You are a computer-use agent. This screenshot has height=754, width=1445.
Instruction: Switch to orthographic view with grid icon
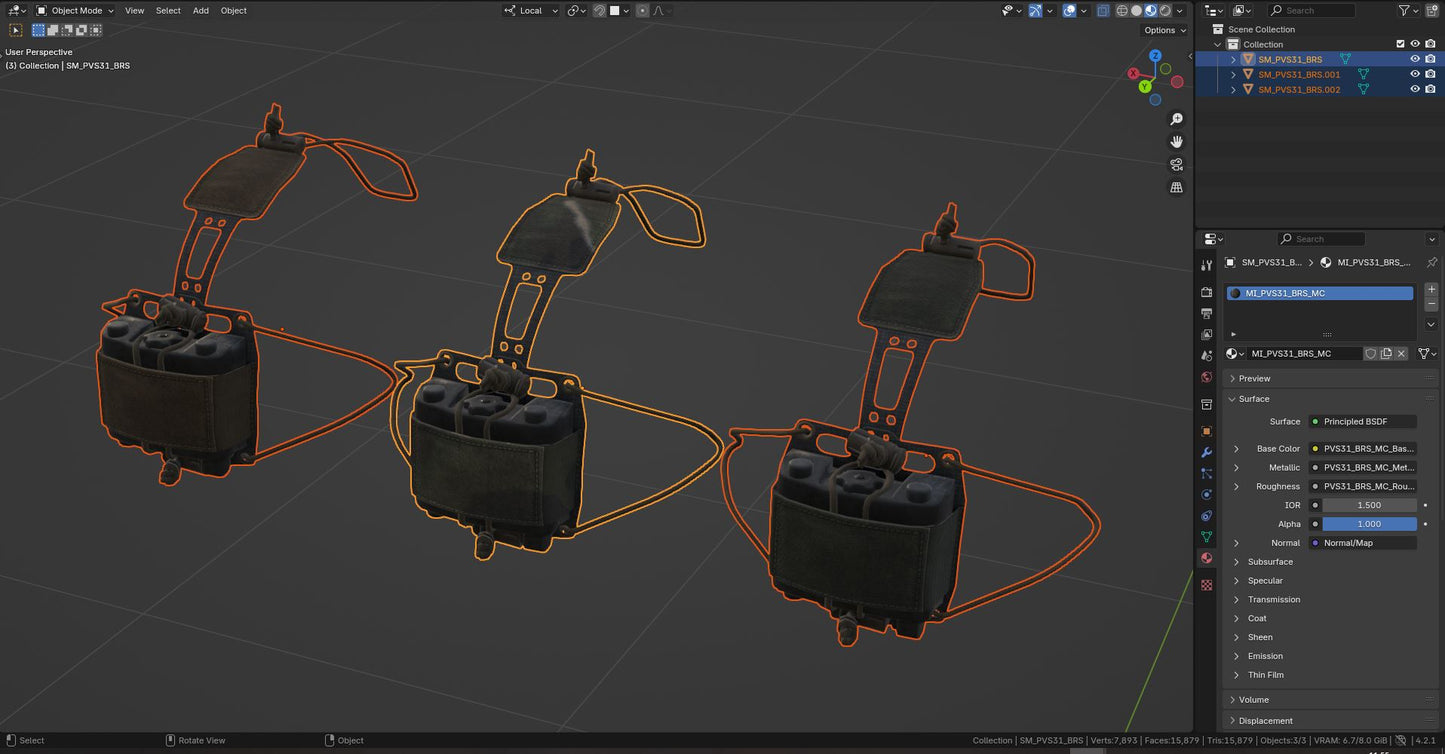tap(1176, 187)
